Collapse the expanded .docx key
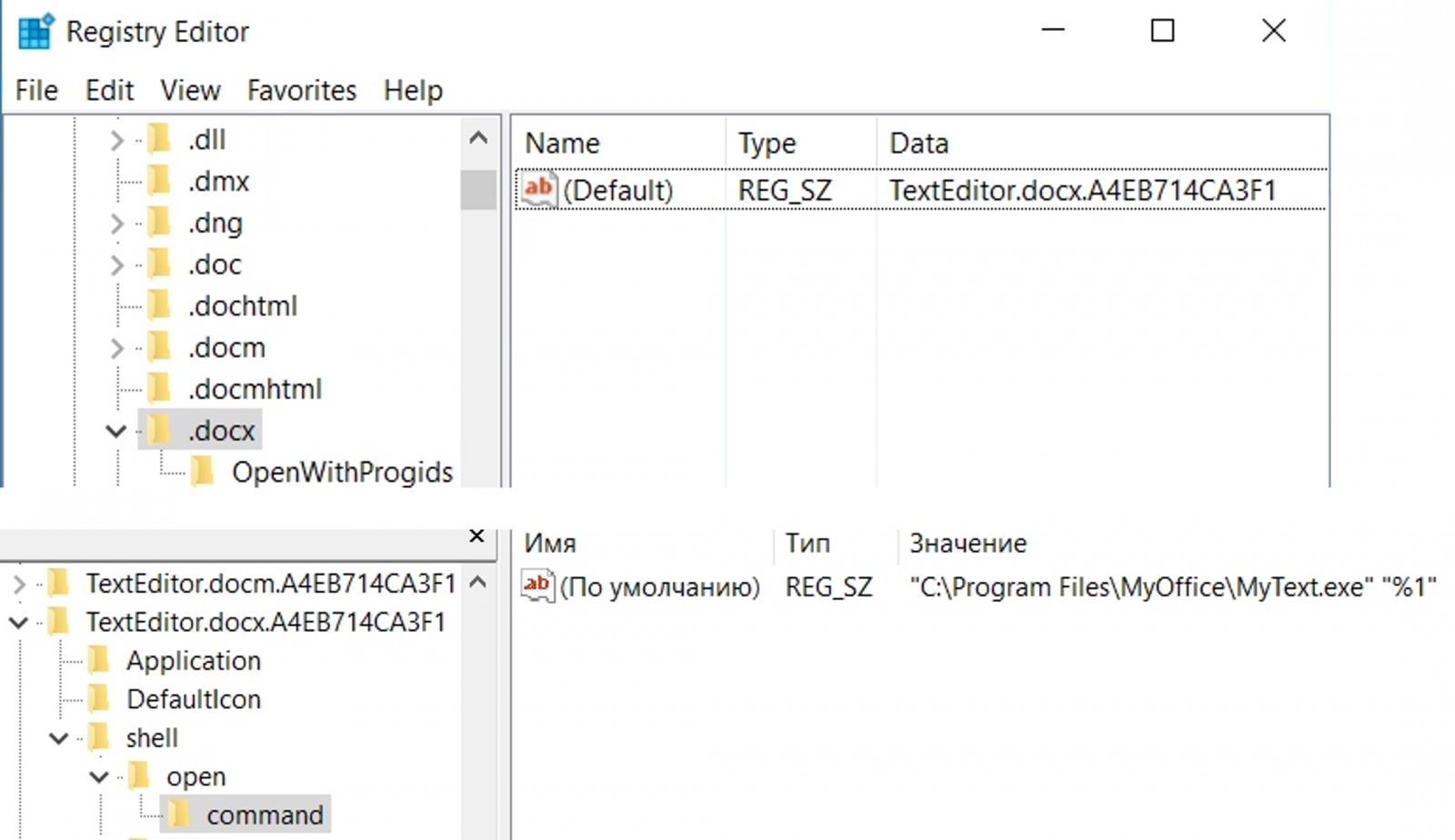Image resolution: width=1455 pixels, height=840 pixels. coord(115,431)
